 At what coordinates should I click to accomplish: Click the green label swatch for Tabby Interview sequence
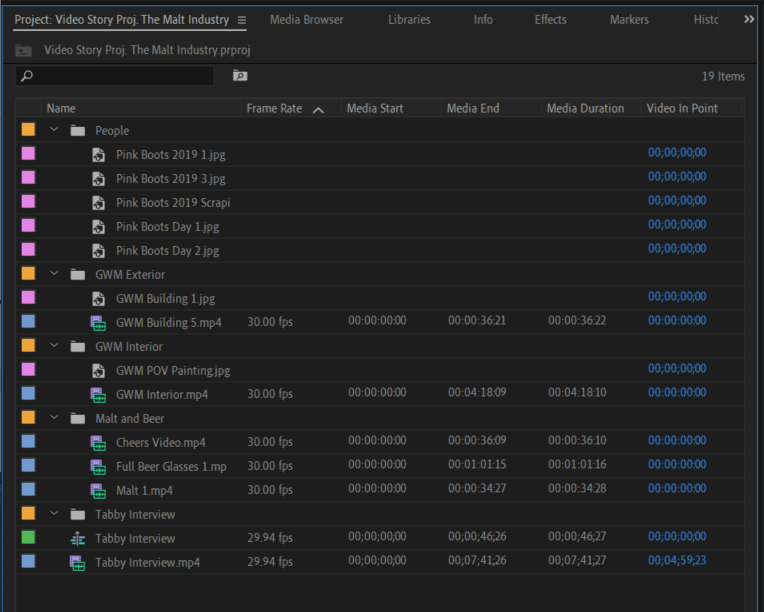coord(28,539)
